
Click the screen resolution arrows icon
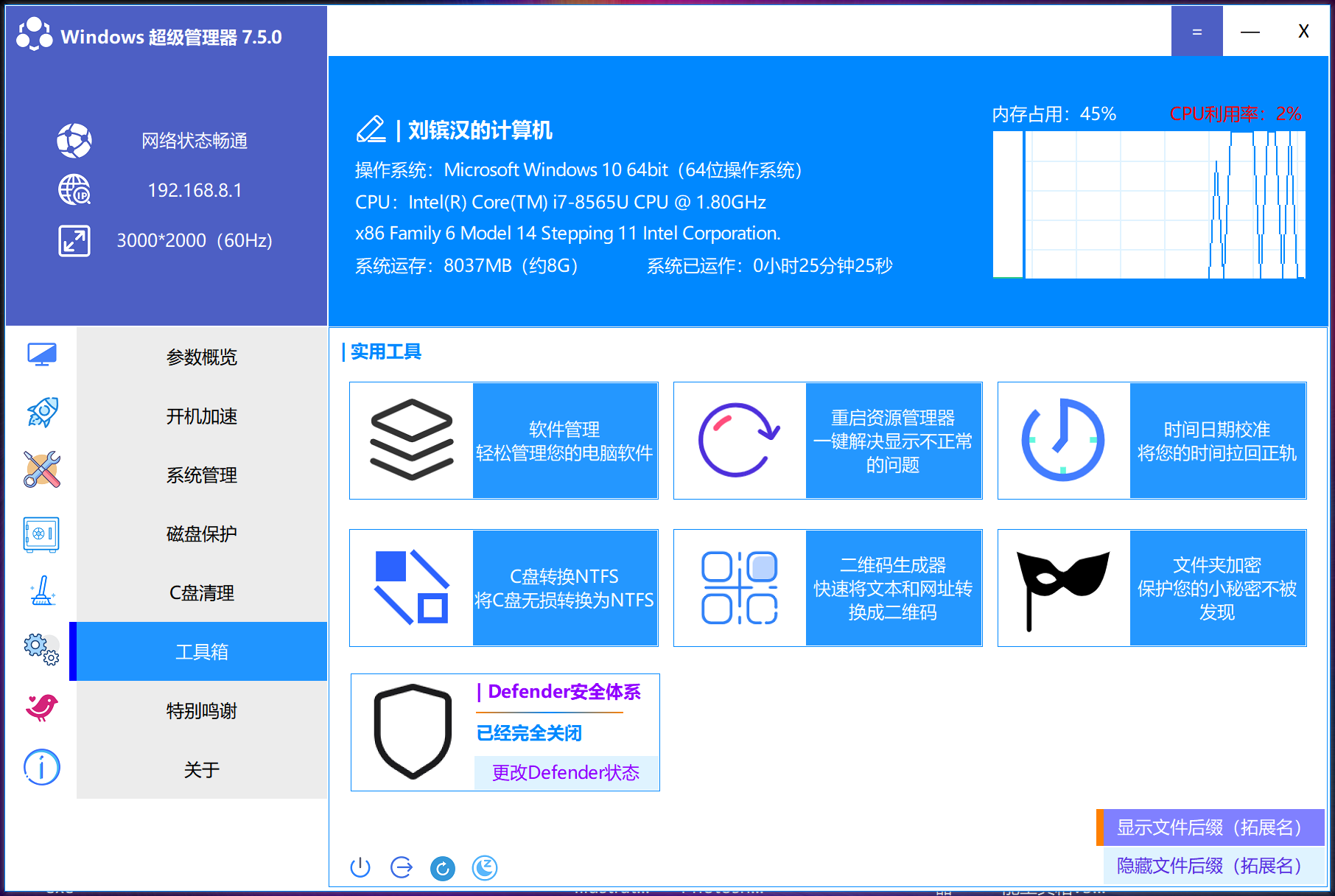tap(74, 241)
